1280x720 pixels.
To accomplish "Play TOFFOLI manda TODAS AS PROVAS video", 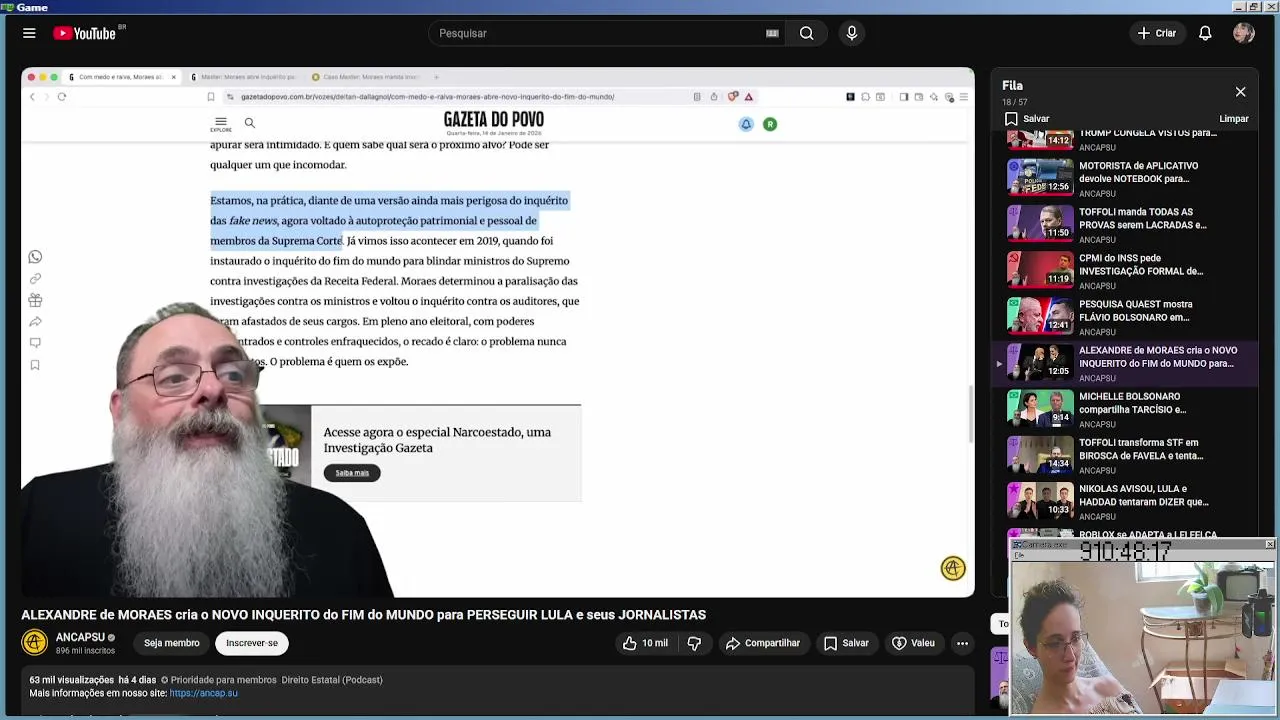I will click(x=1125, y=224).
